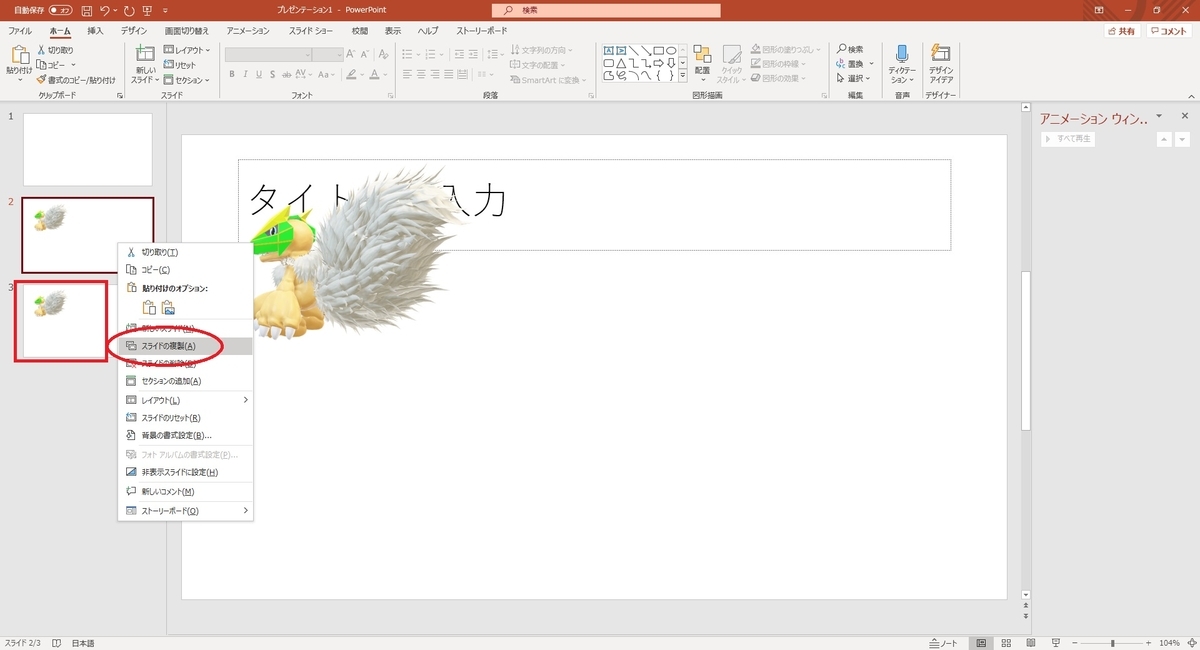
Task: Click the zoom in plus button
Action: tap(1148, 642)
